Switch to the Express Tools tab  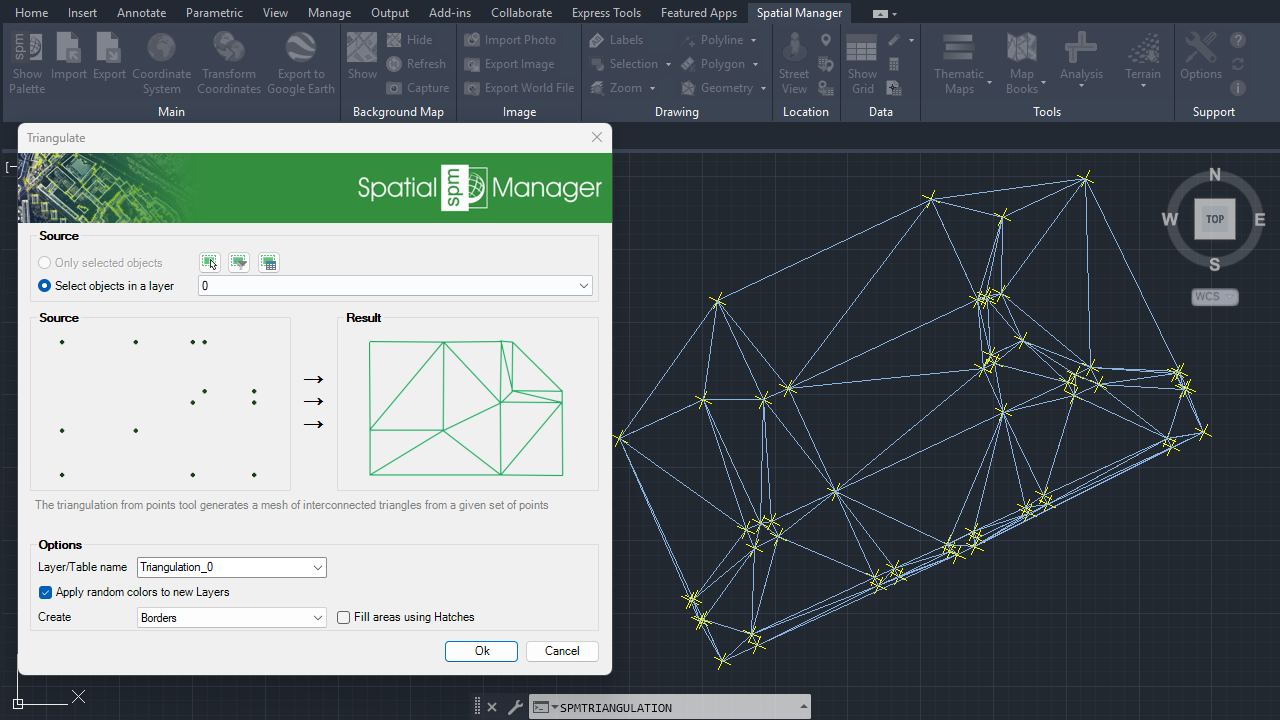[606, 13]
